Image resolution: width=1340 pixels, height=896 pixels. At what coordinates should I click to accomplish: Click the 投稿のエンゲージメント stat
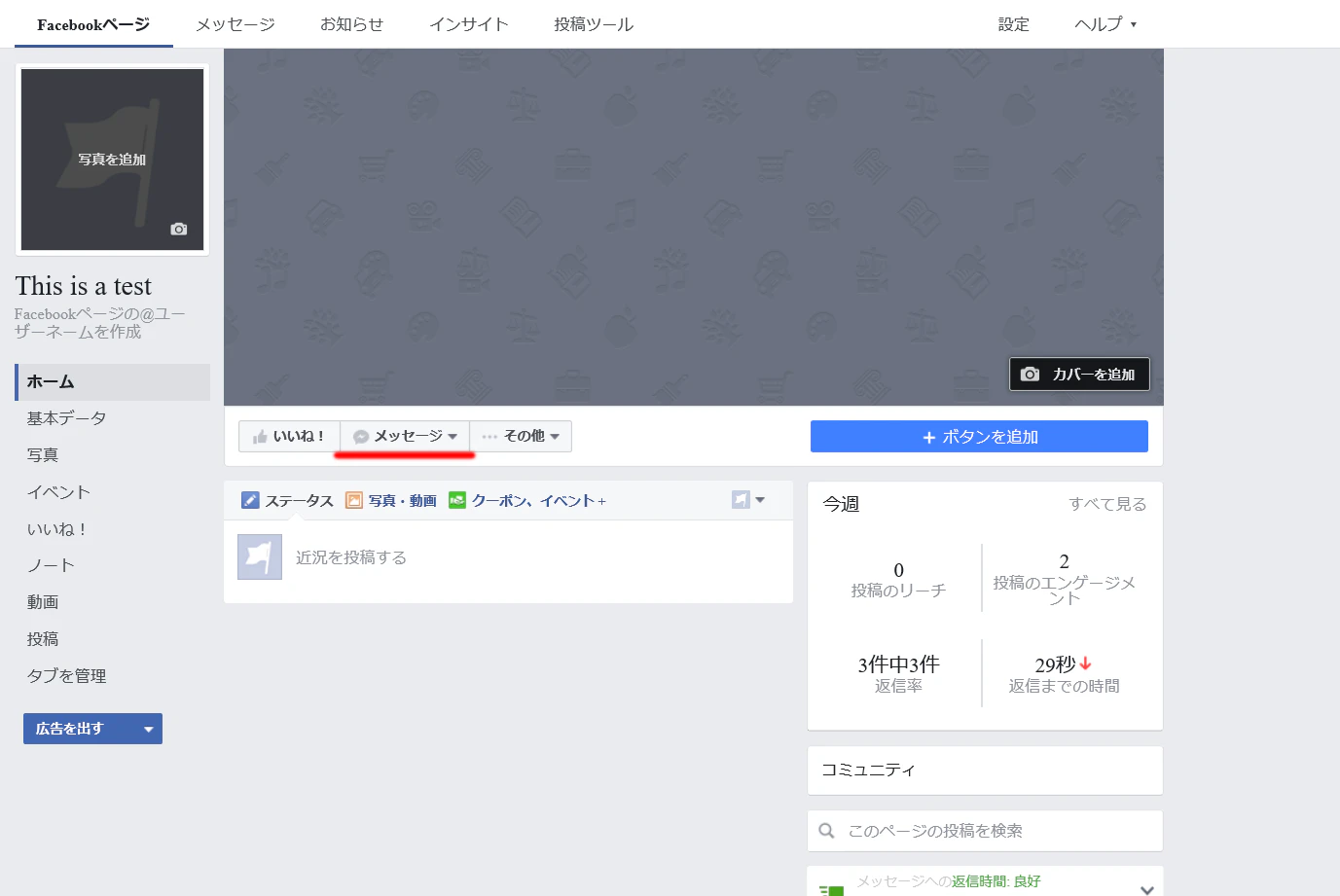pyautogui.click(x=1065, y=579)
